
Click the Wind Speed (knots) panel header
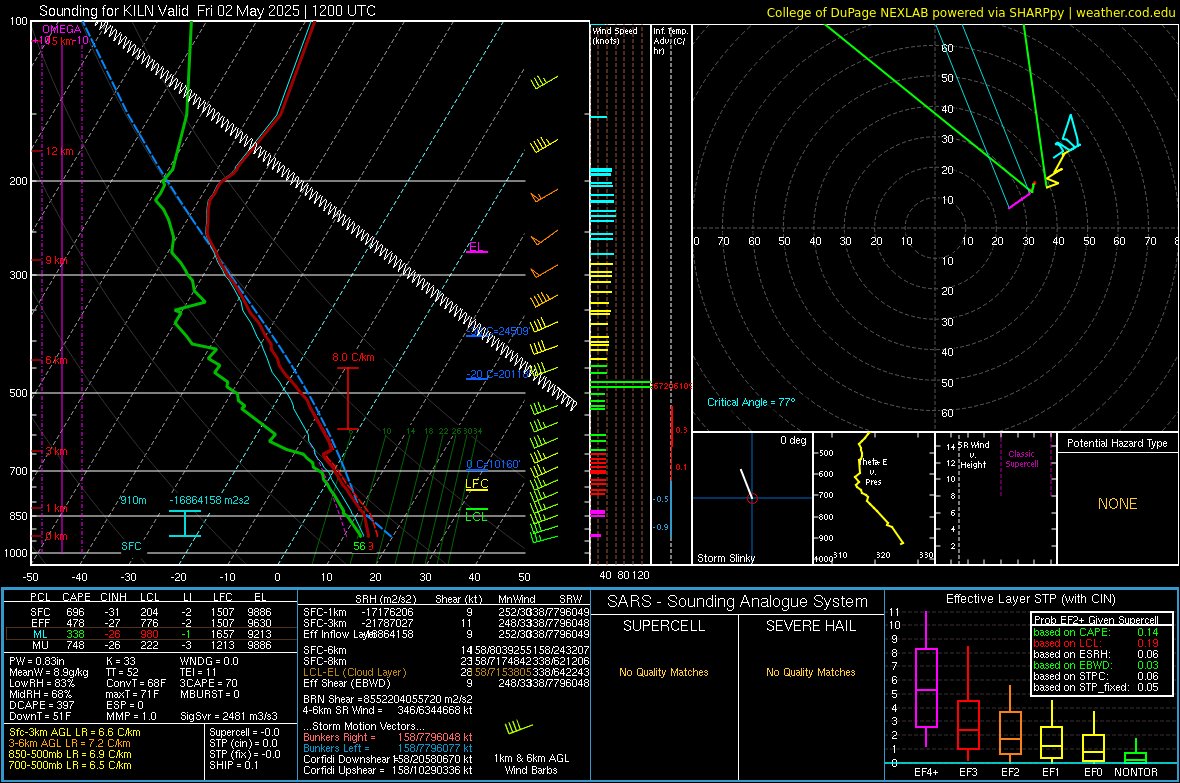click(x=614, y=35)
